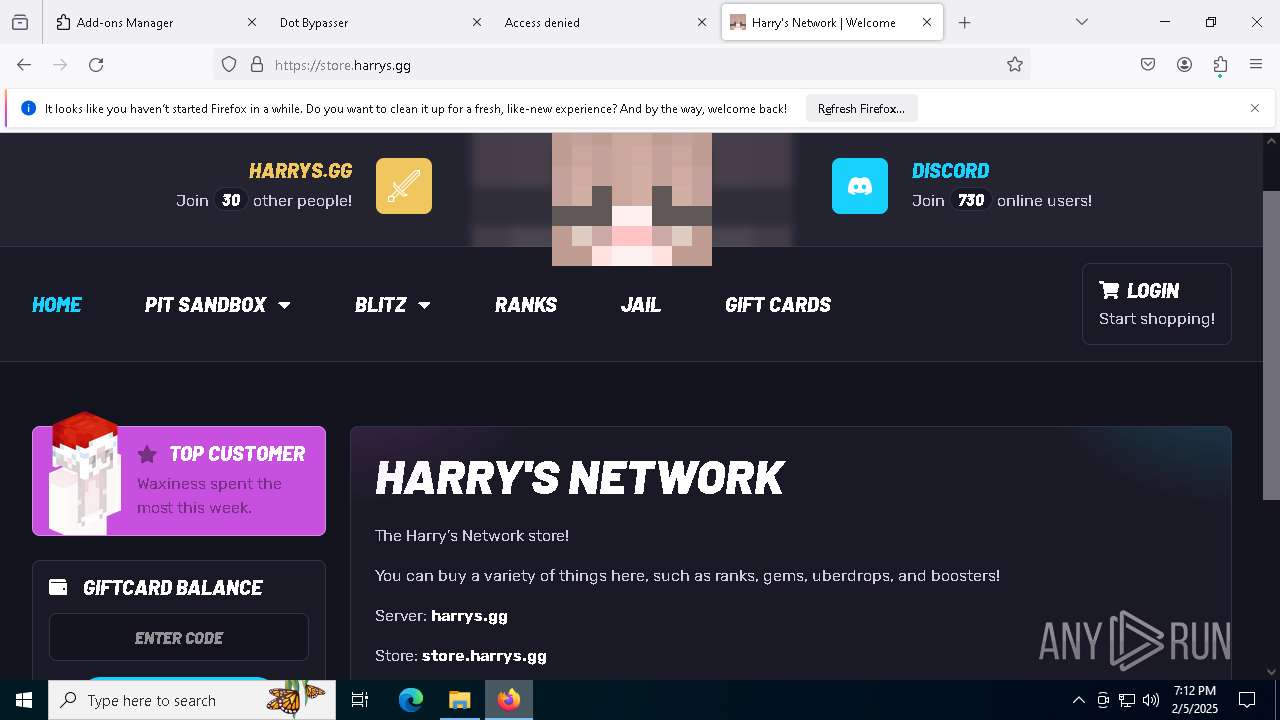Image resolution: width=1280 pixels, height=720 pixels.
Task: Open Firefox application hamburger menu
Action: (x=1256, y=65)
